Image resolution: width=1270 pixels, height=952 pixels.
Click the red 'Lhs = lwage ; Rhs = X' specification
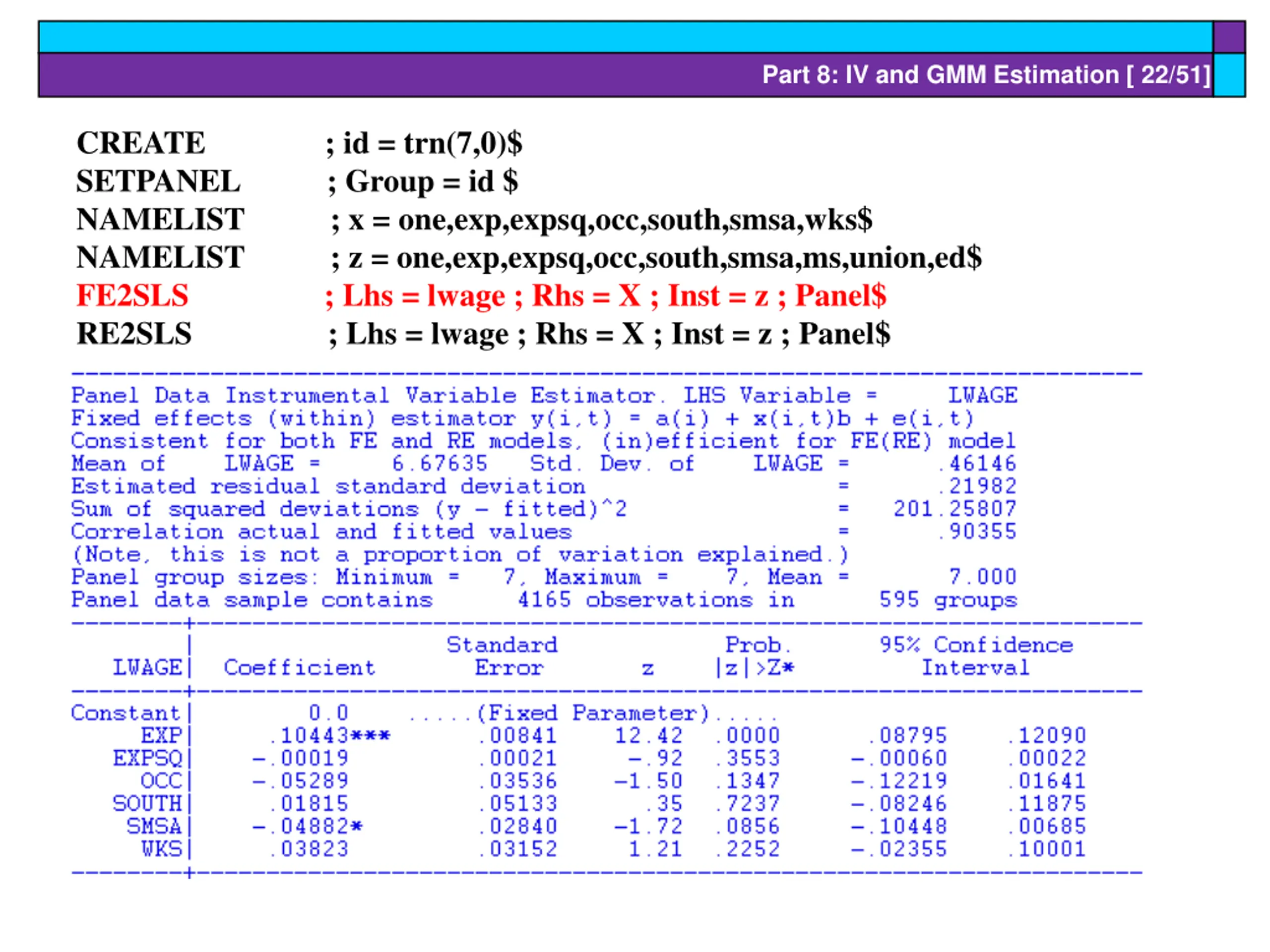[492, 297]
